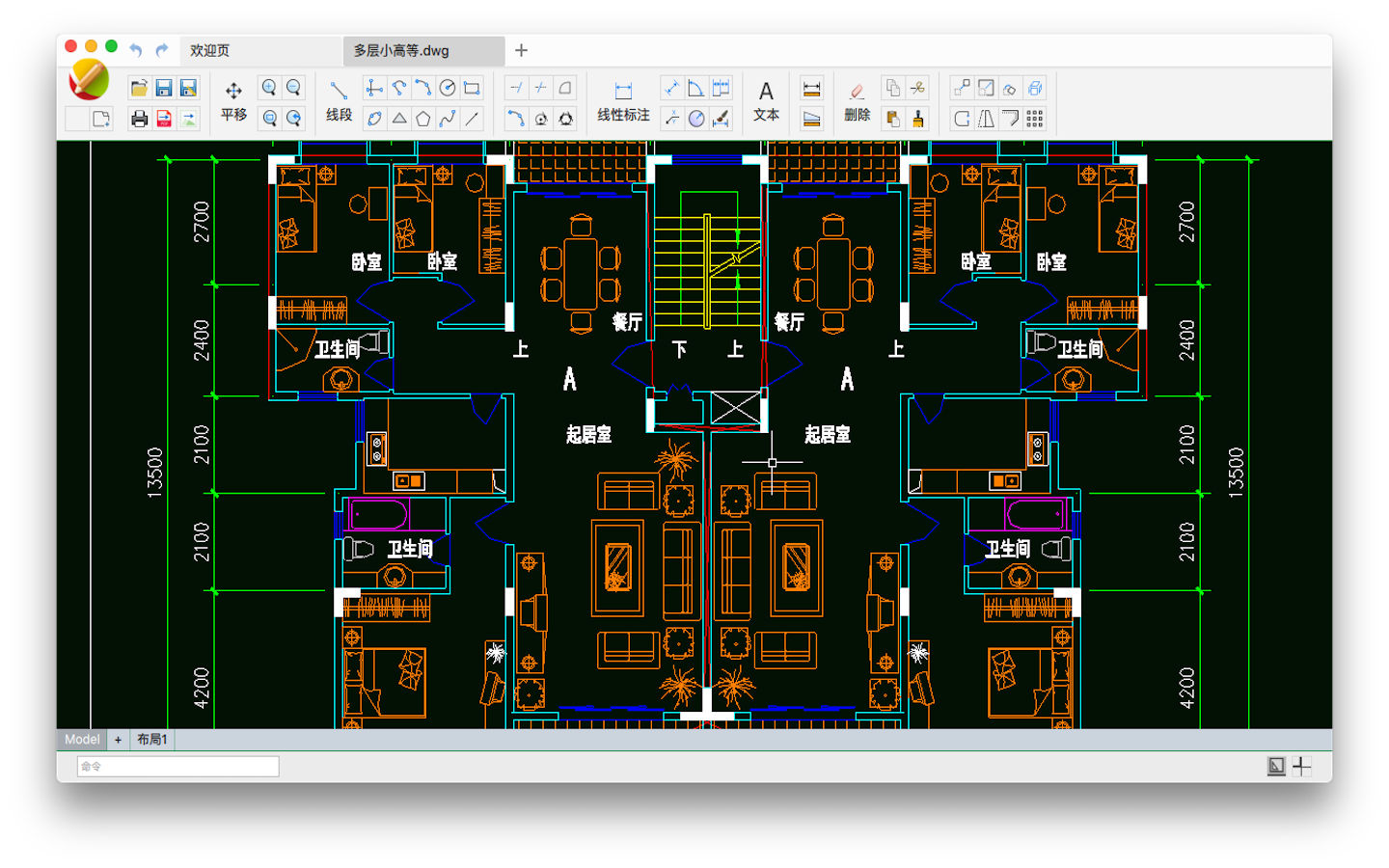Switch to the 欢迎页 welcome tab
The height and width of the screenshot is (868, 1389).
[x=210, y=50]
